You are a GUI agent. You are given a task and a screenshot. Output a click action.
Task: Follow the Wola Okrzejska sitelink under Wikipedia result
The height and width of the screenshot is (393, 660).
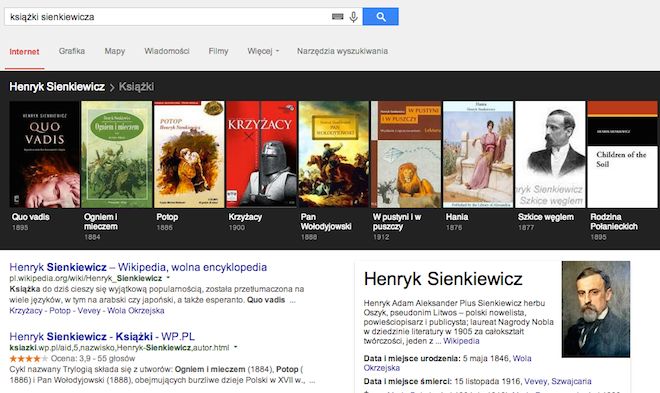click(136, 311)
